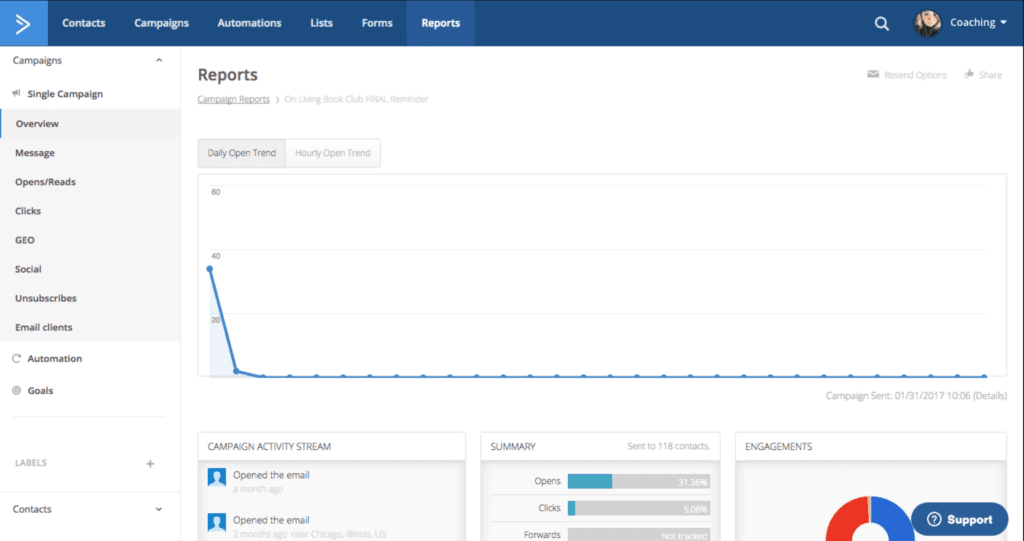Viewport: 1024px width, 541px height.
Task: Open the search magnifier icon
Action: point(882,24)
